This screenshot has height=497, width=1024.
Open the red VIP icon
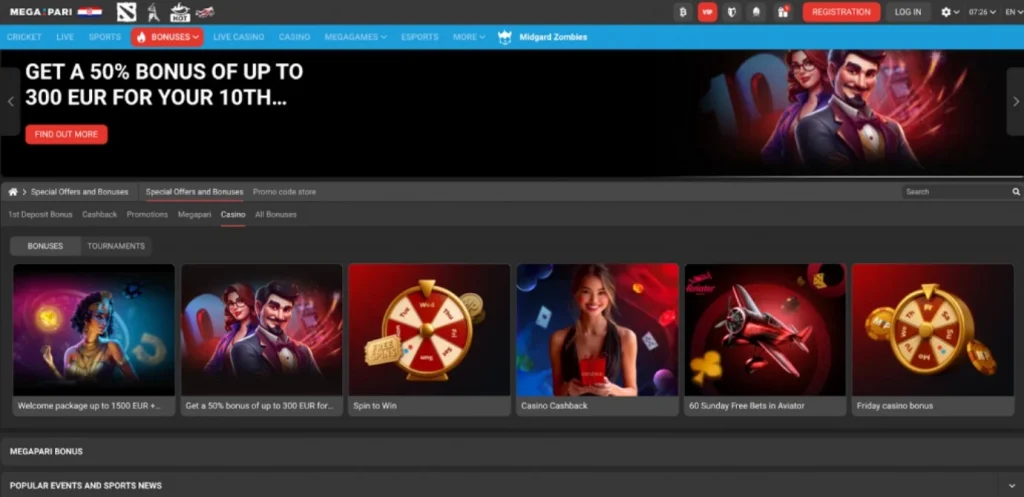(708, 12)
